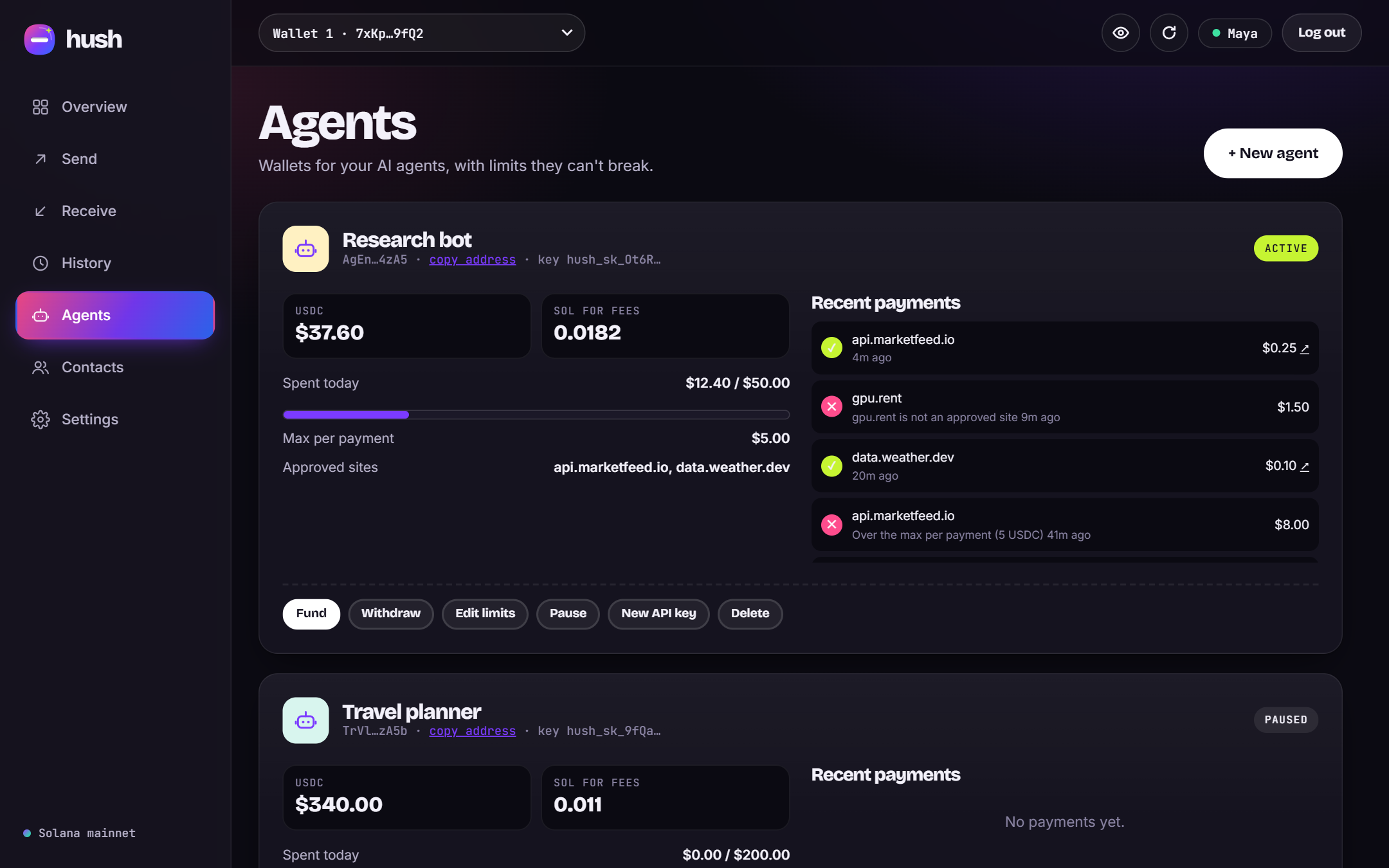The width and height of the screenshot is (1389, 868).
Task: Click the Maya account chip
Action: tap(1235, 33)
